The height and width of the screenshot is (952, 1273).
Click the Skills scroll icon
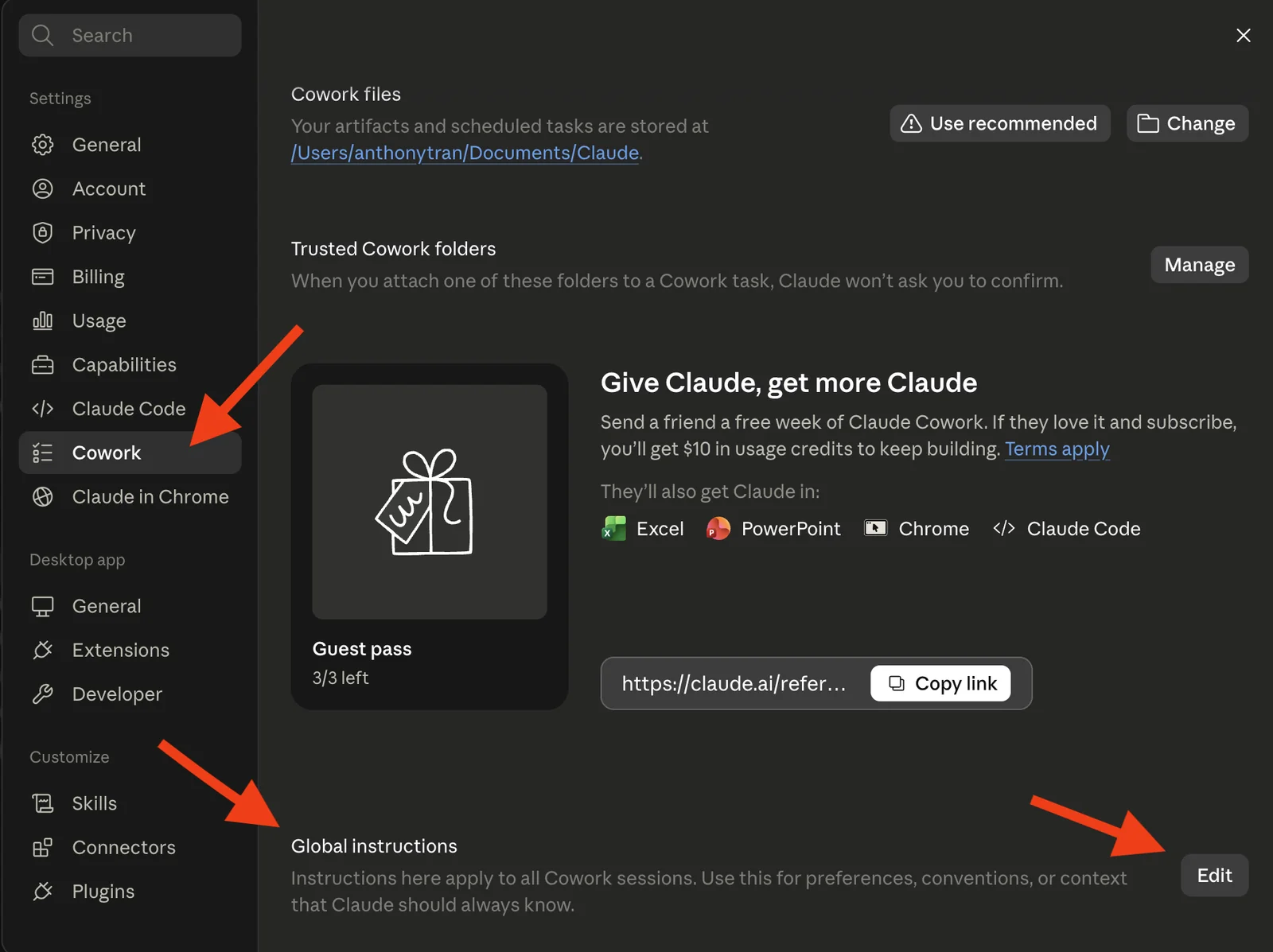click(42, 803)
